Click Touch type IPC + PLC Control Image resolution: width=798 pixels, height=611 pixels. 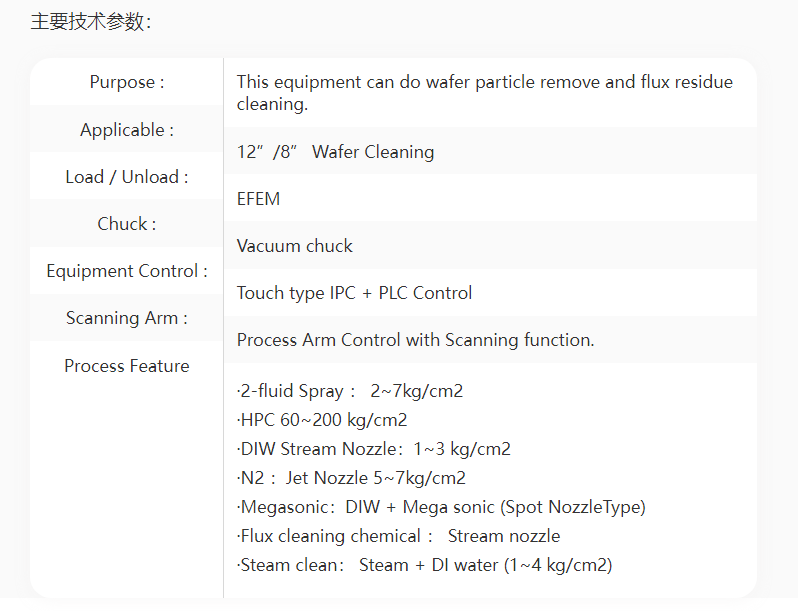(354, 293)
